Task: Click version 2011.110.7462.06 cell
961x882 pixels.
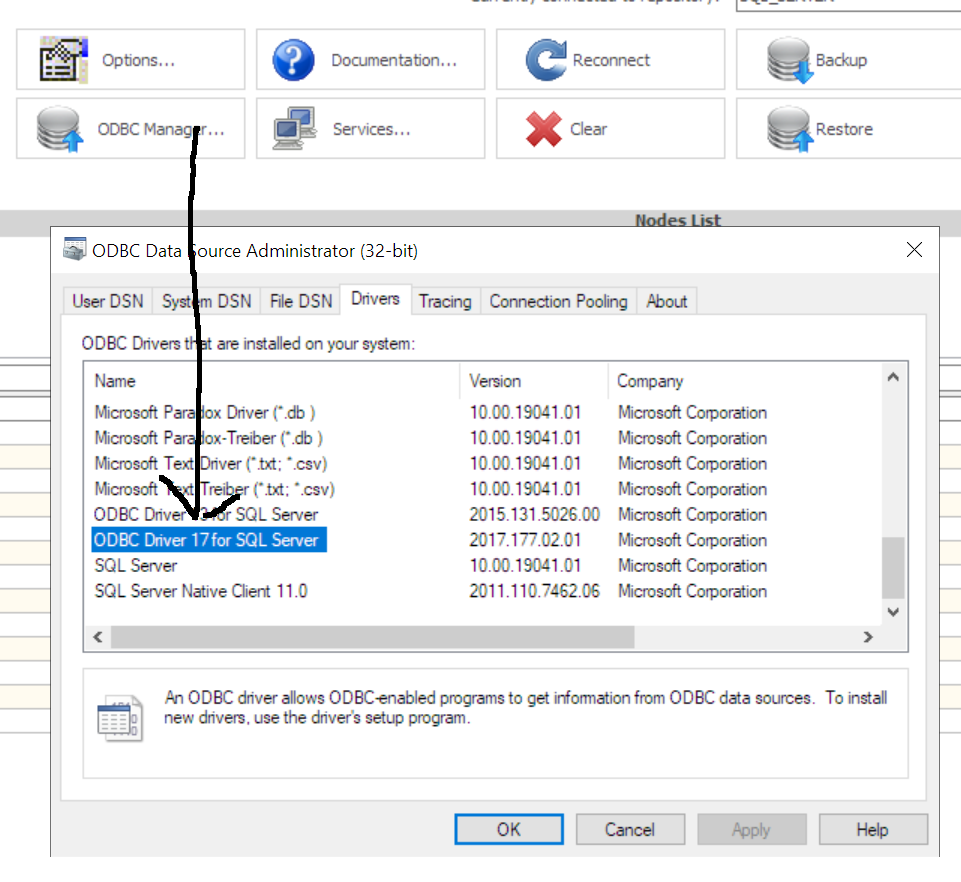Action: (x=534, y=591)
